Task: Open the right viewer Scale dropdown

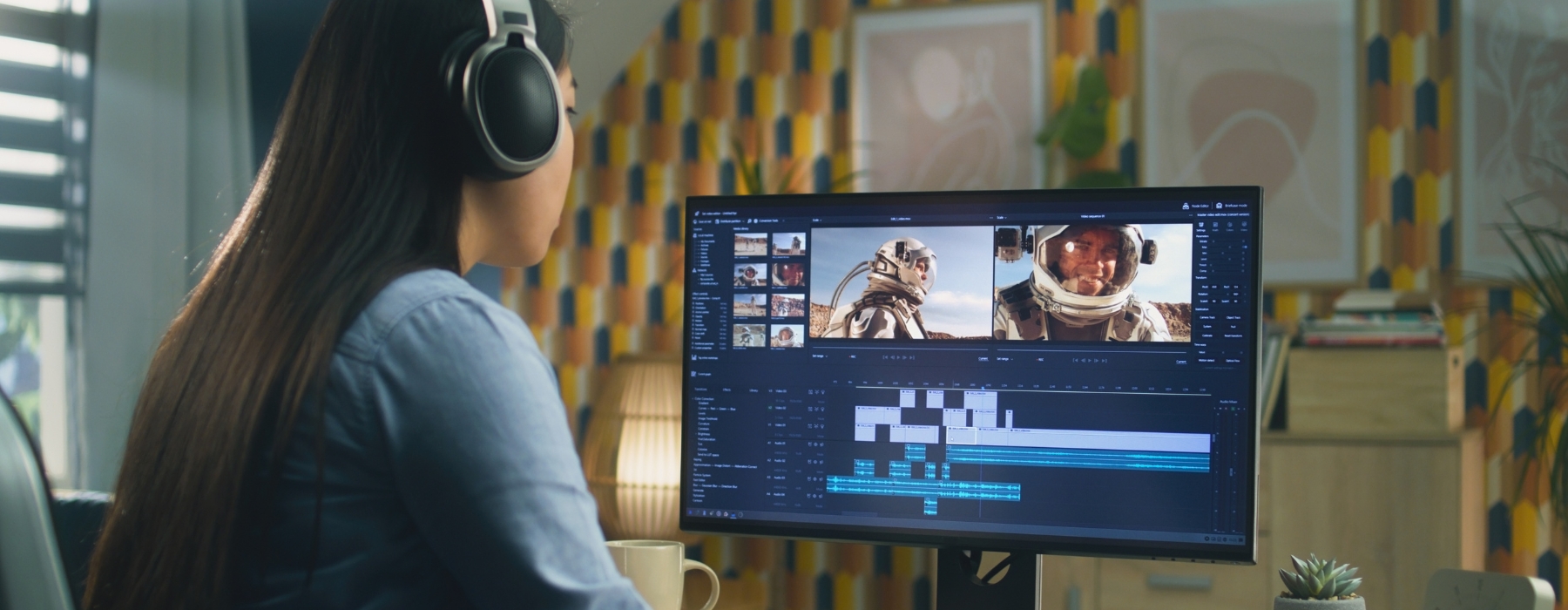Action: coord(1002,218)
